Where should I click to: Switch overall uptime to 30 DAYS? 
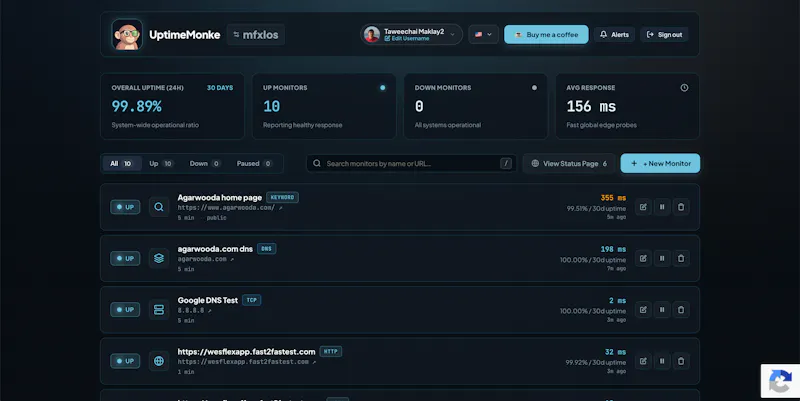[x=220, y=88]
